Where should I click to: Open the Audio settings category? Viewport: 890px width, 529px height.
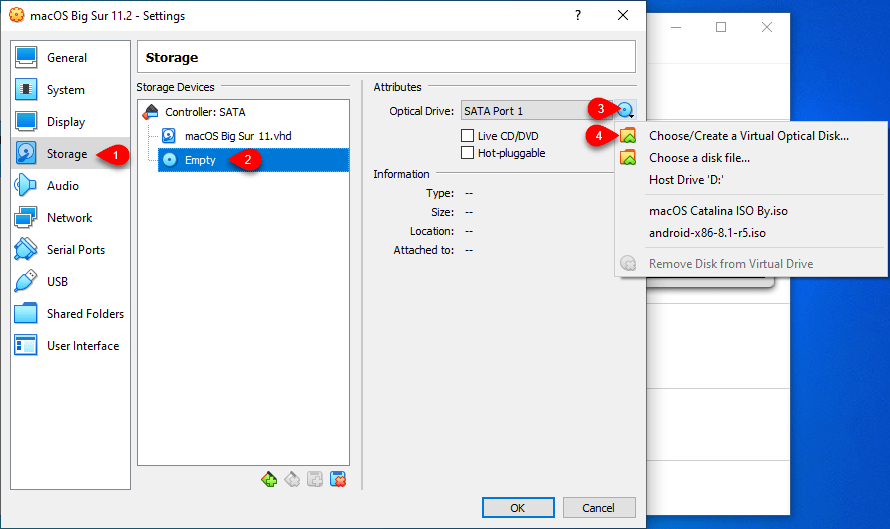[x=70, y=186]
